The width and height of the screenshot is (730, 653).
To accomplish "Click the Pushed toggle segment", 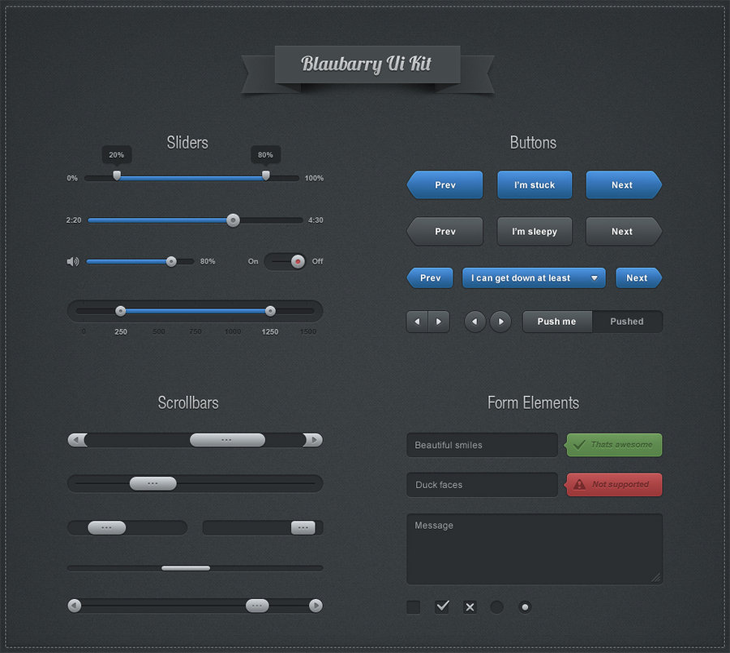I will [627, 322].
